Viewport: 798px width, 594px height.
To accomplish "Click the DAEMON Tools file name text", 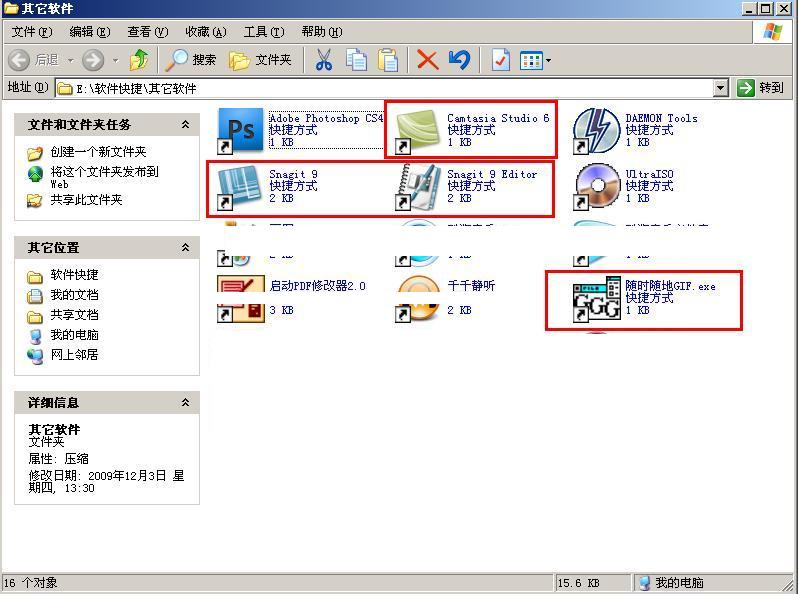I will click(x=661, y=118).
